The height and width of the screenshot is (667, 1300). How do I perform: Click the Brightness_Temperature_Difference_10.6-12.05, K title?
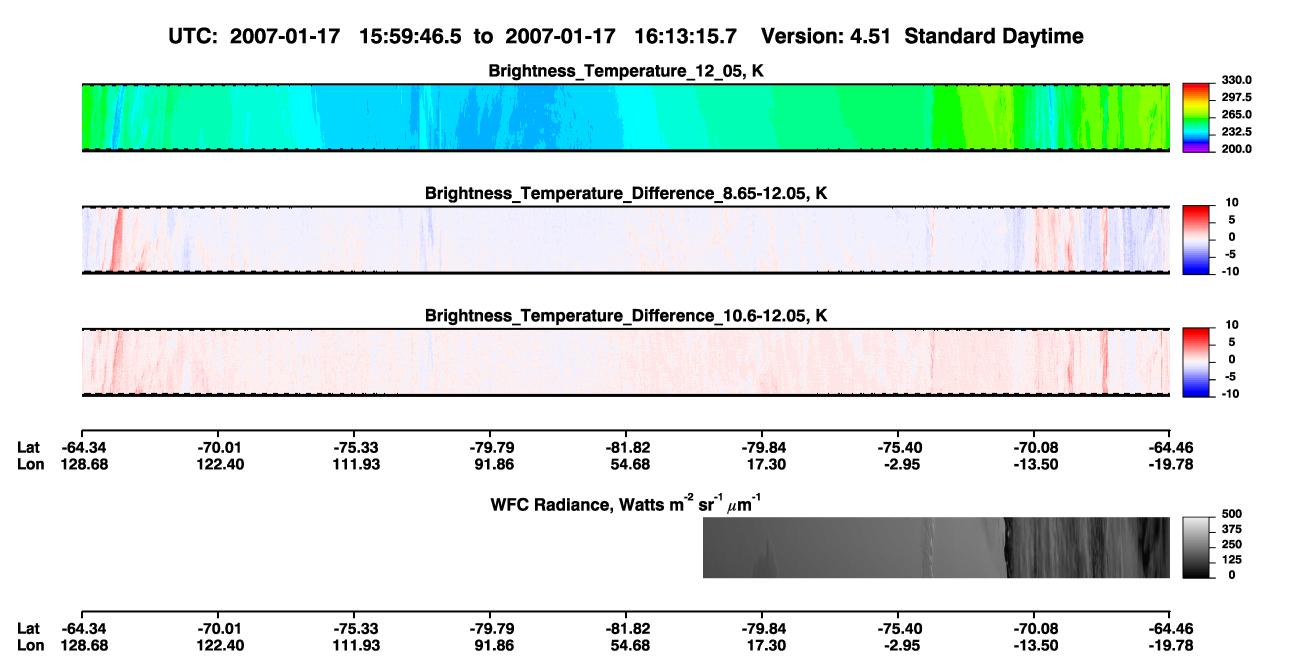coord(626,316)
